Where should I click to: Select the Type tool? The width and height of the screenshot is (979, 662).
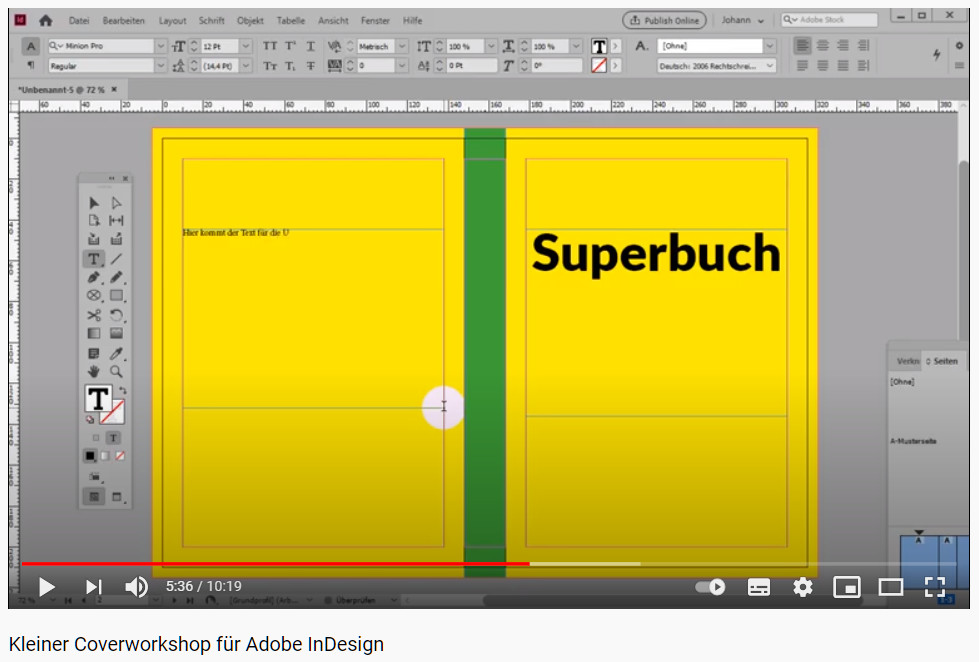pyautogui.click(x=93, y=257)
